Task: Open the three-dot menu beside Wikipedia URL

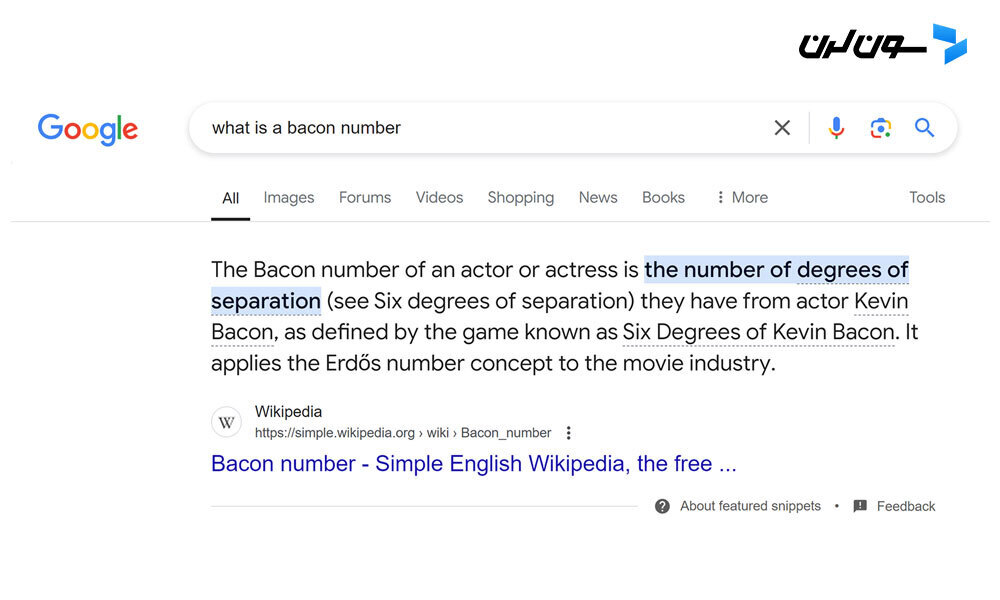Action: click(x=568, y=433)
